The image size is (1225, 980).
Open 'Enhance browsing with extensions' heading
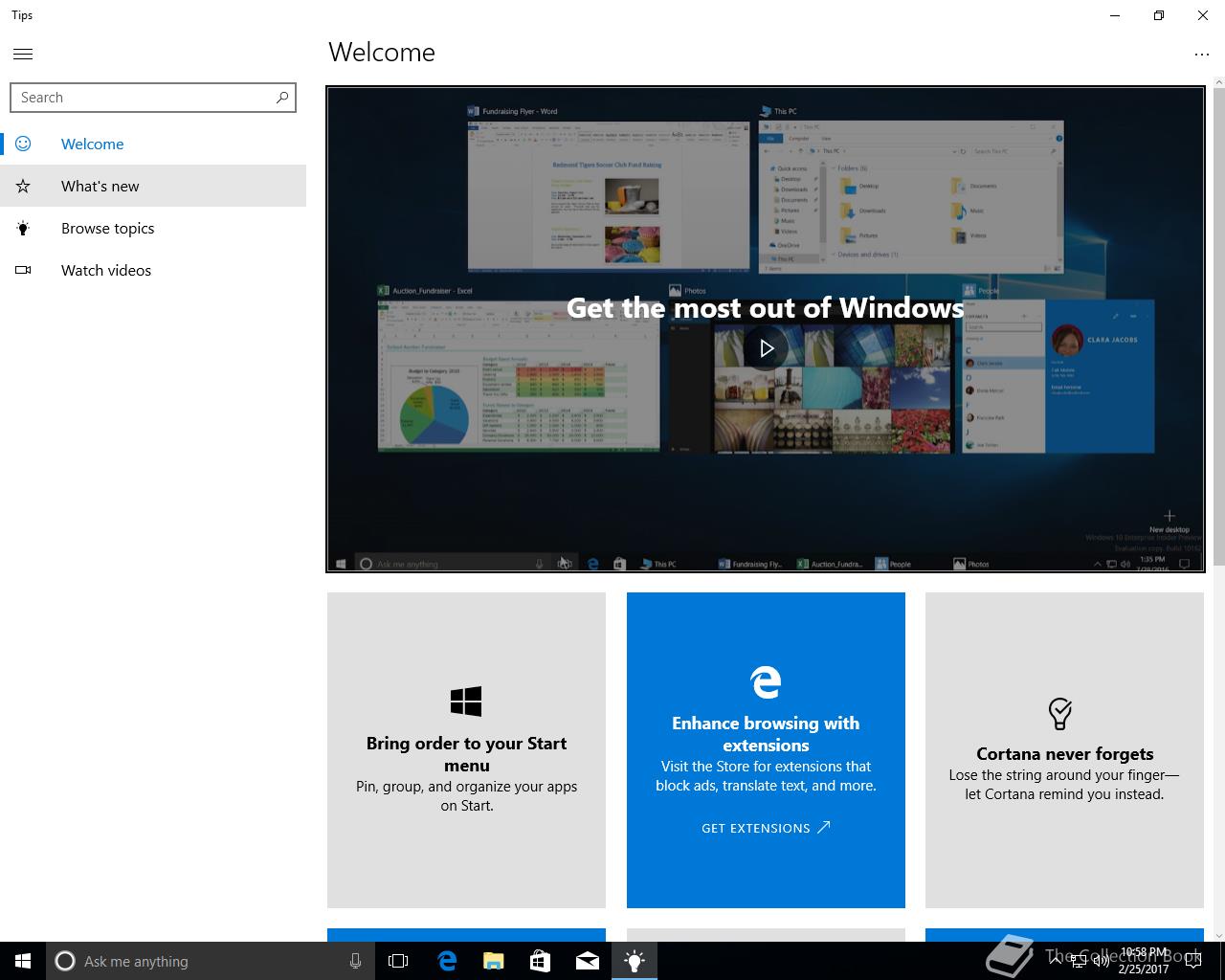click(766, 734)
